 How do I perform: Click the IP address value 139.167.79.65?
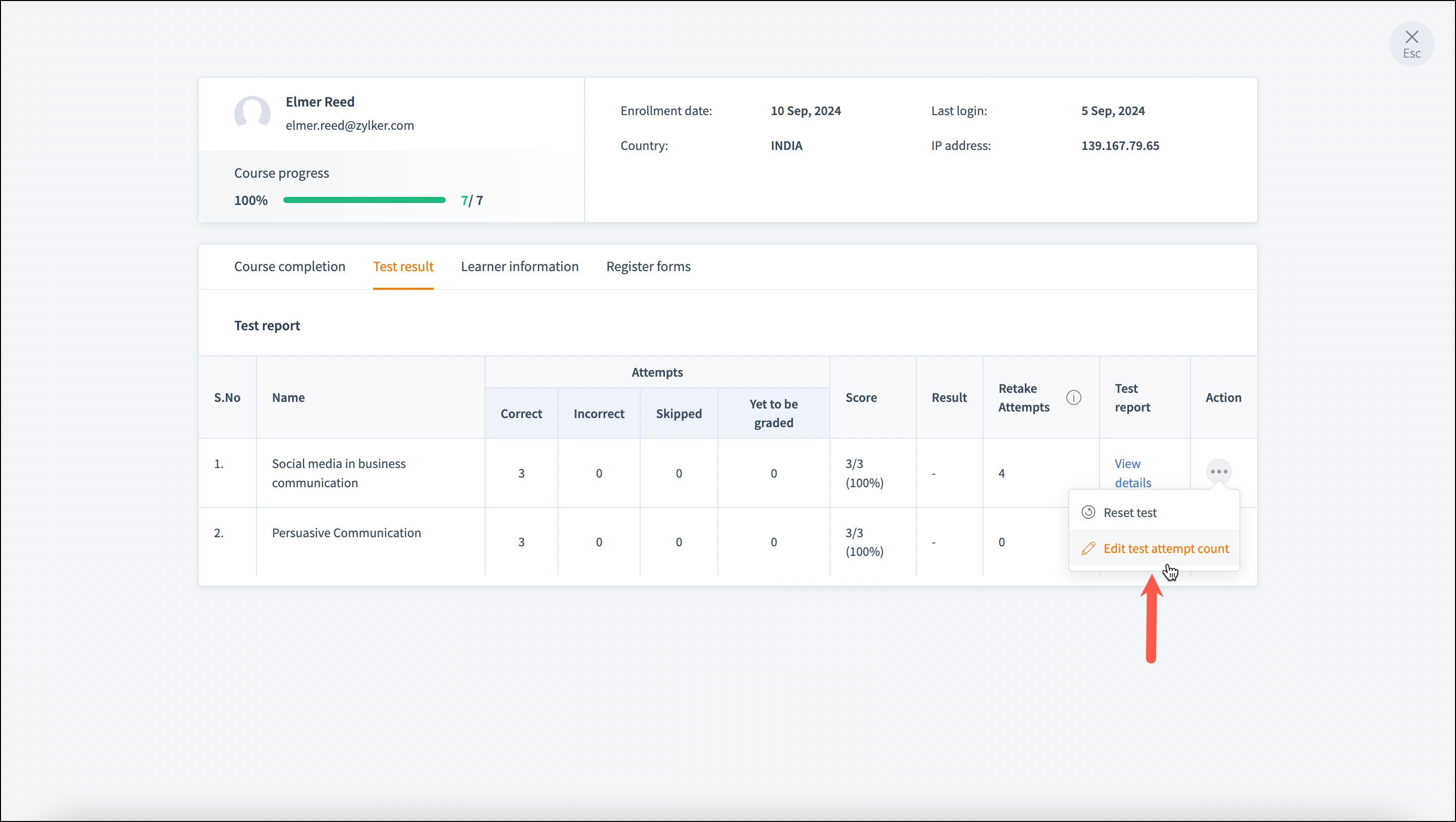[1120, 146]
